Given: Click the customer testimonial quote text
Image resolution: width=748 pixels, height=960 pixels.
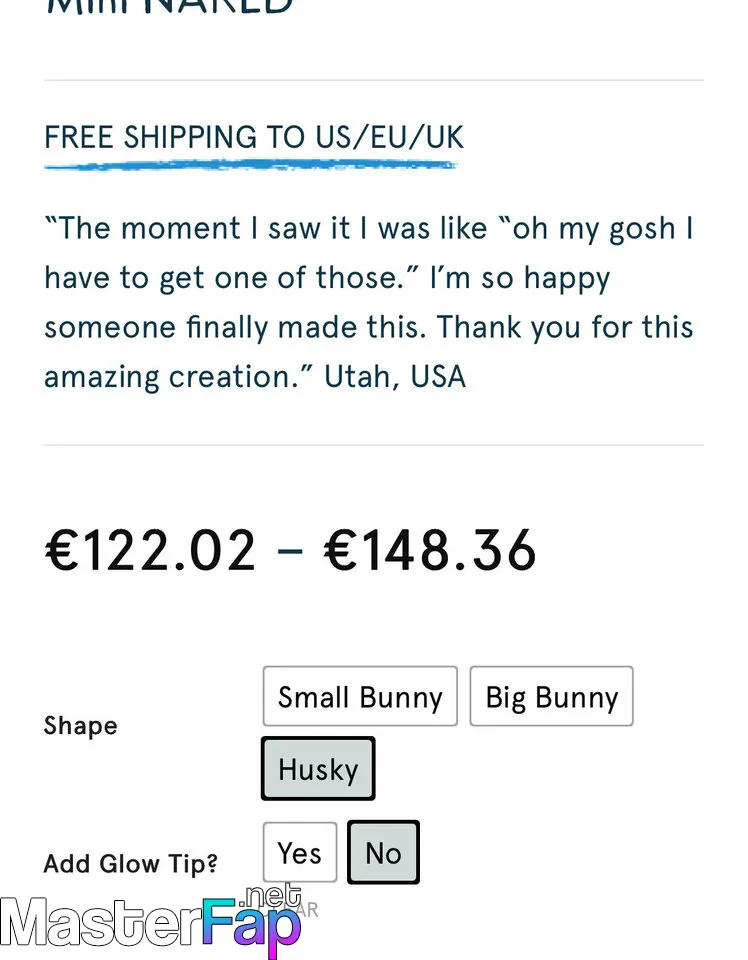Looking at the screenshot, I should tap(368, 277).
